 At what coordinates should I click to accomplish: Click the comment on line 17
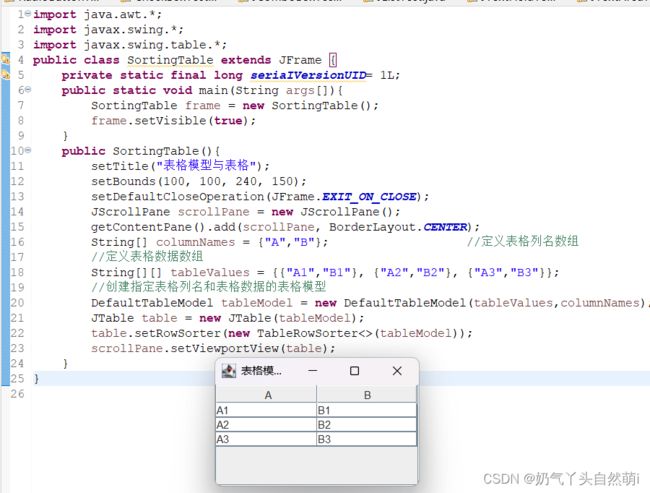pyautogui.click(x=147, y=257)
